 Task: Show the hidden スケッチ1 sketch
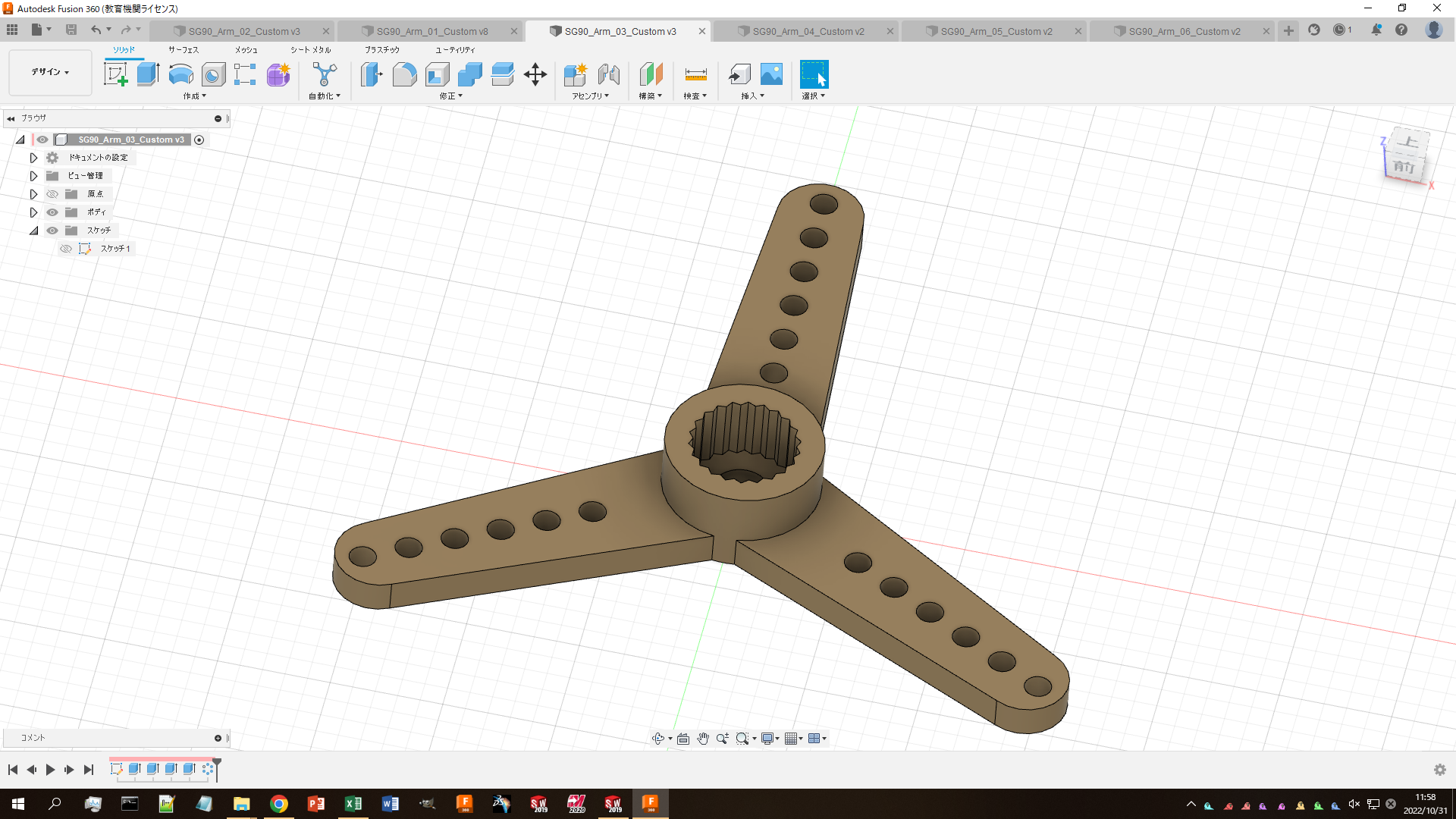pos(66,249)
